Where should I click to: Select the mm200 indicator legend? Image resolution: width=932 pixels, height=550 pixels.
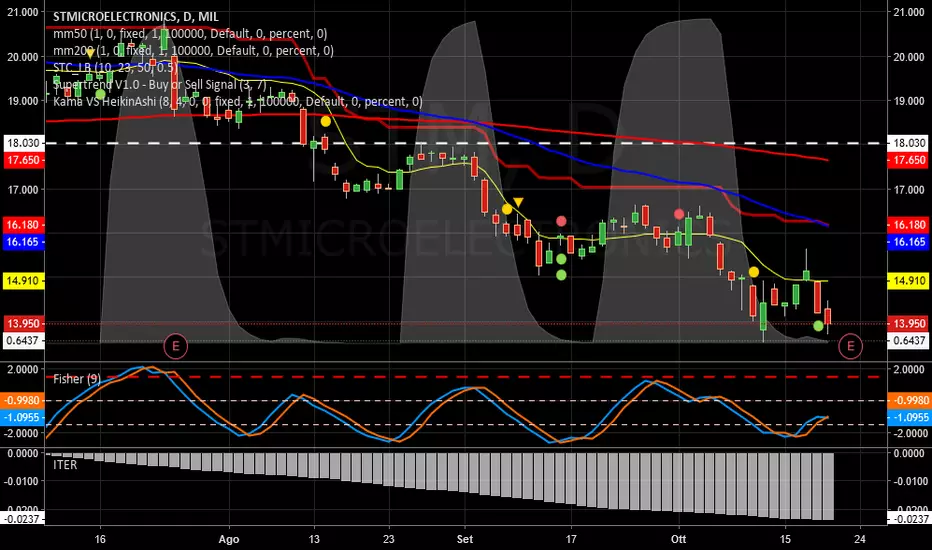click(x=193, y=51)
